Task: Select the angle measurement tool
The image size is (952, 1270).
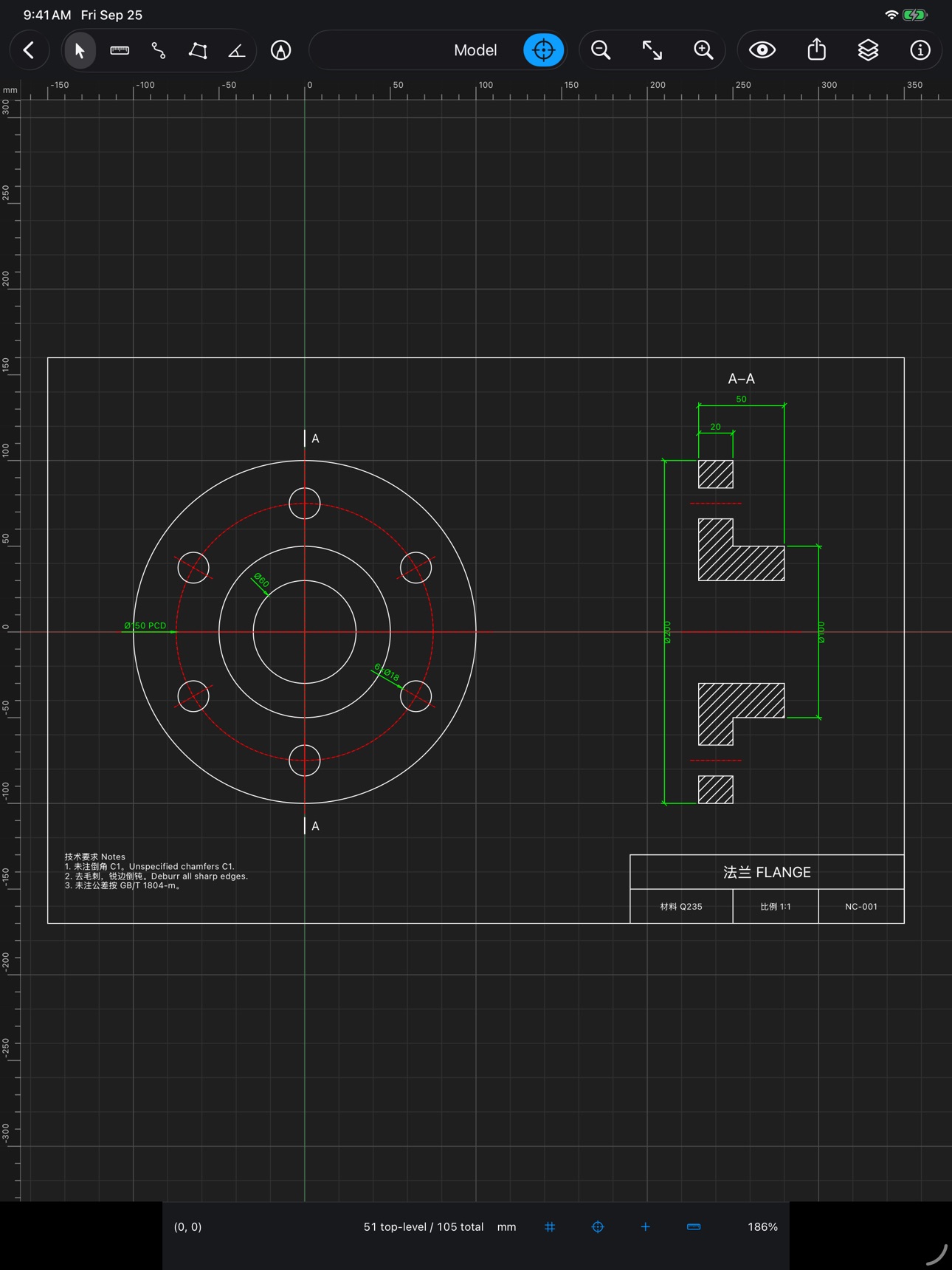Action: (x=237, y=50)
